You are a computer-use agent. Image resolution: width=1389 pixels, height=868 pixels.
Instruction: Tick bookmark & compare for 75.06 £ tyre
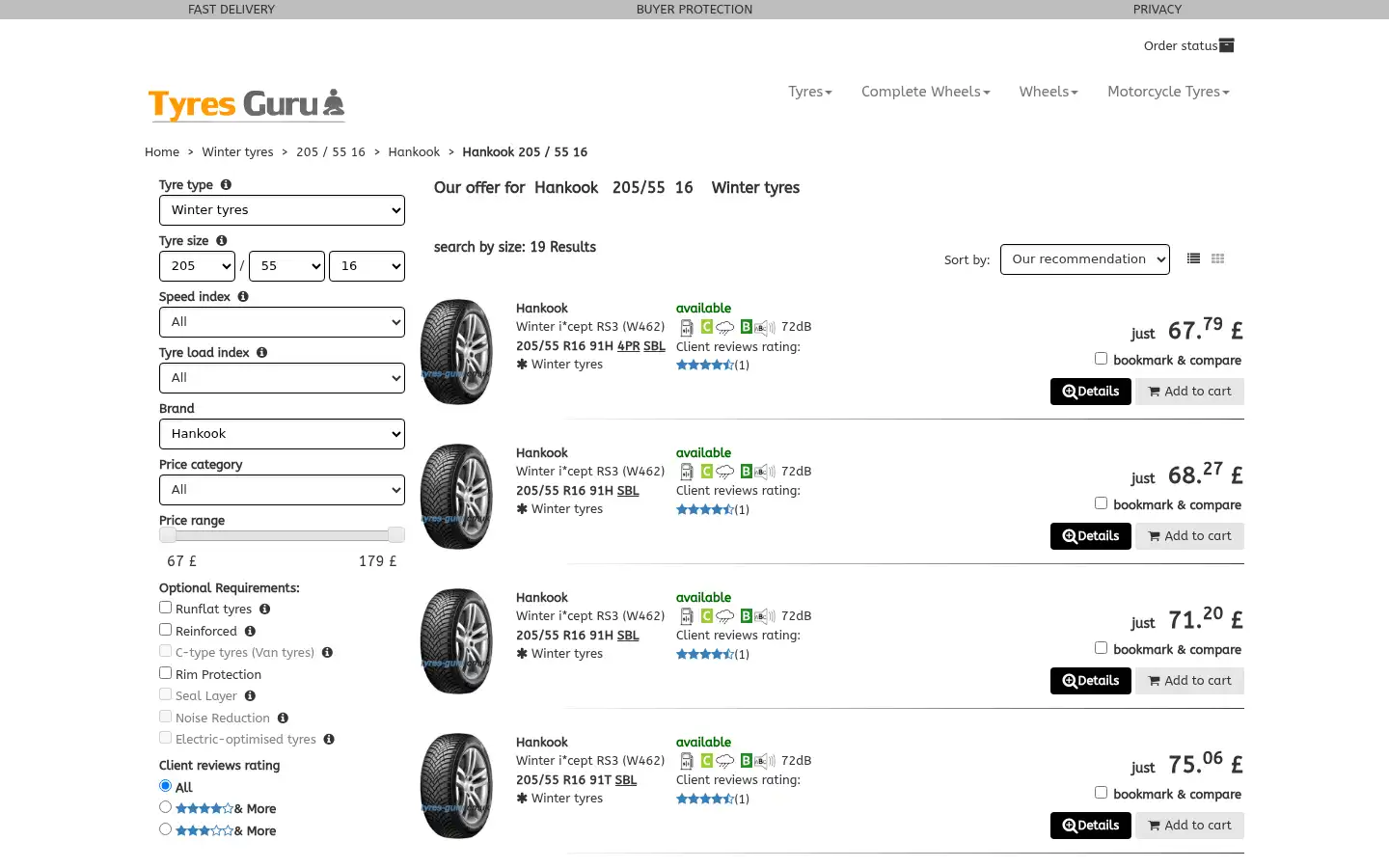tap(1101, 793)
